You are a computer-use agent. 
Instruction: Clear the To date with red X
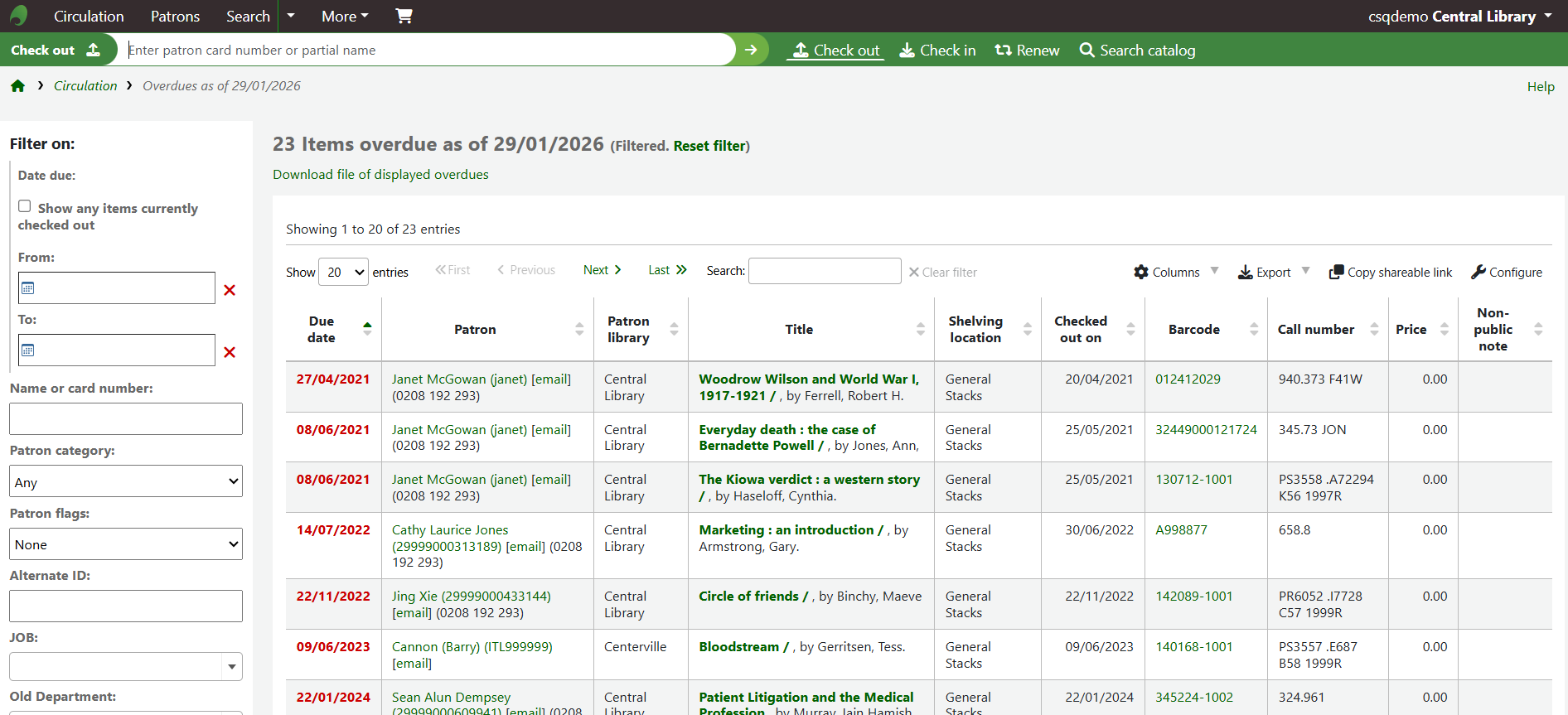(230, 352)
